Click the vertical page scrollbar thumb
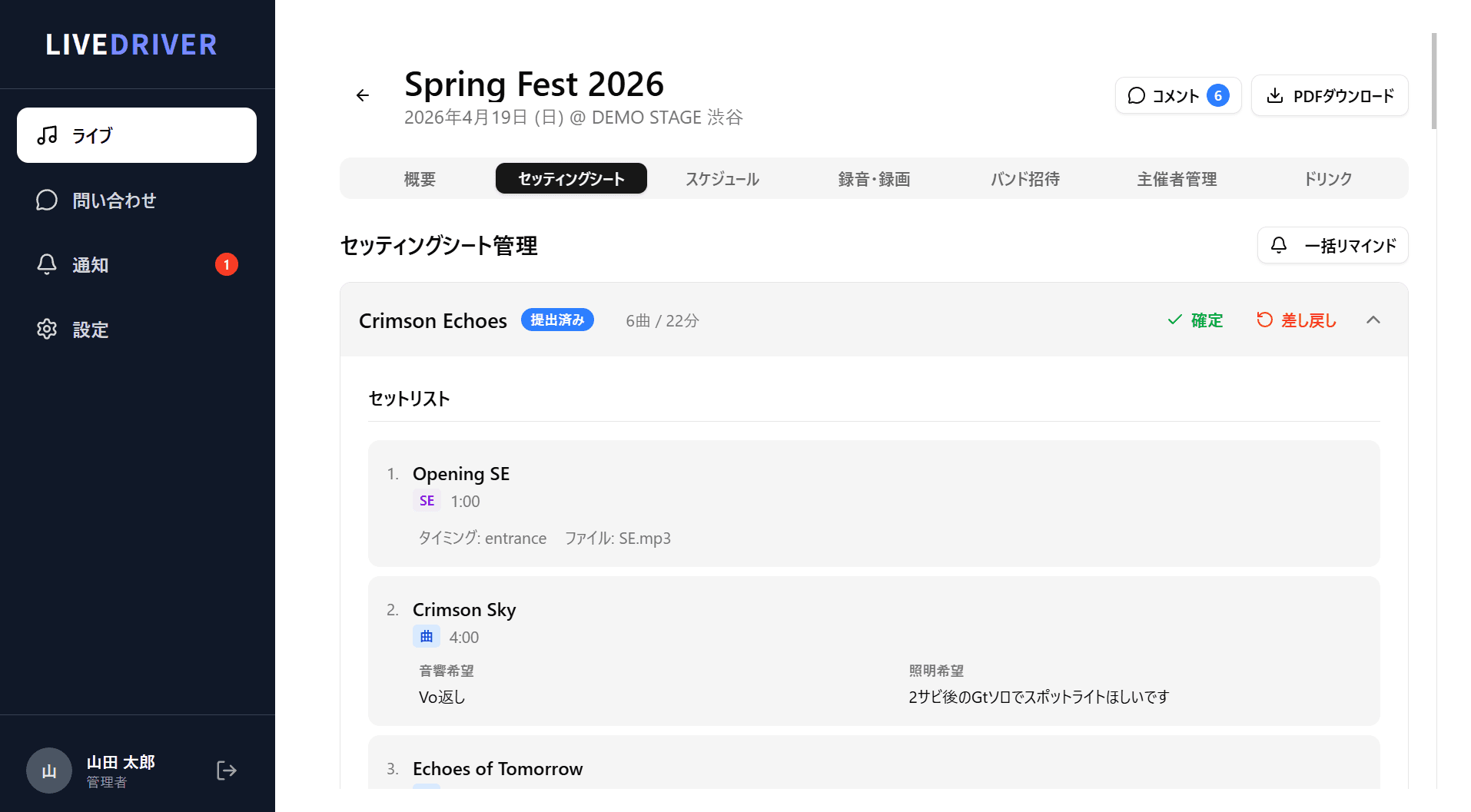1471x812 pixels. (1434, 81)
